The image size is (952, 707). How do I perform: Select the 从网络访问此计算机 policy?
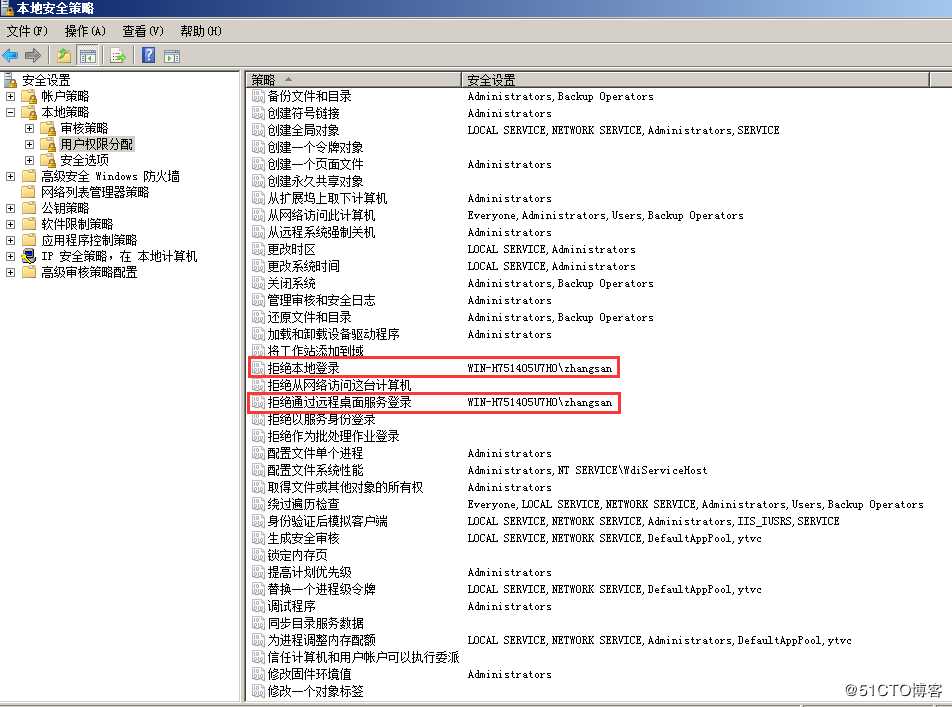[x=321, y=215]
